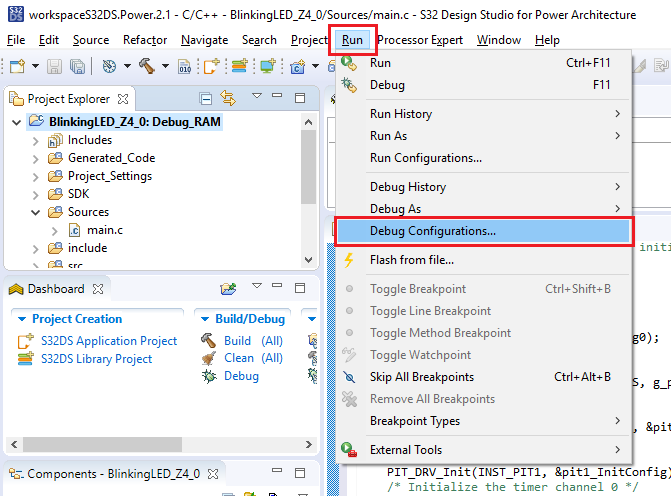Viewport: 671px width, 496px height.
Task: Collapse the BlinkingLED_Z4_0 project node
Action: coord(17,123)
